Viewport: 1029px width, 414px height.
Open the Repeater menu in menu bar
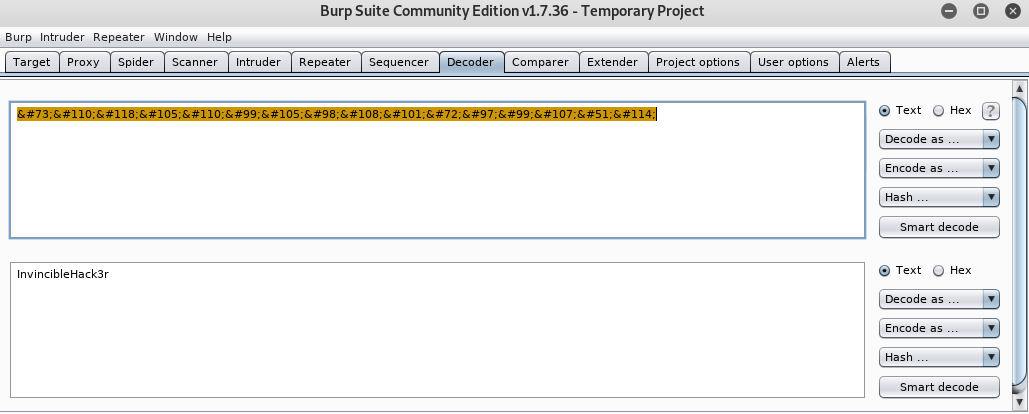tap(119, 37)
